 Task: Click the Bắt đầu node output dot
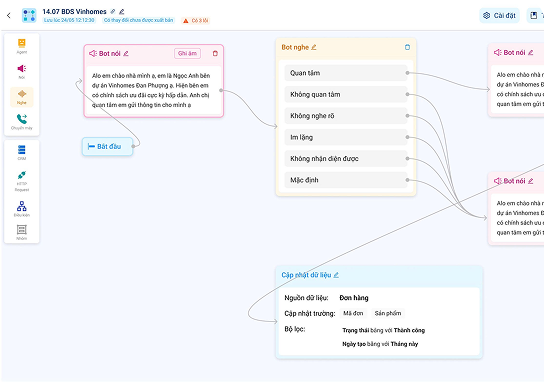click(133, 146)
